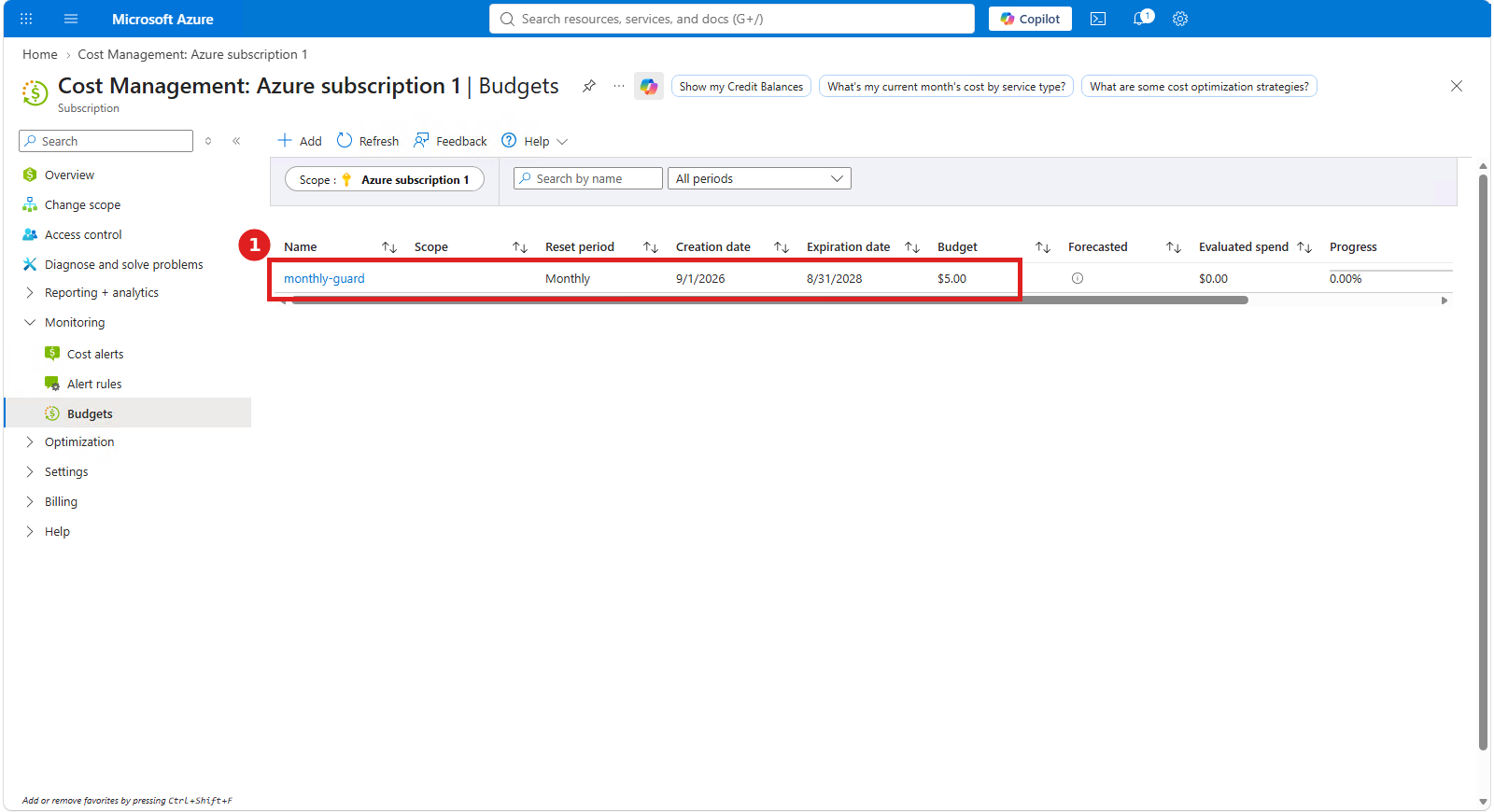The height and width of the screenshot is (812, 1494).
Task: Sort the table by Forecasted
Action: coord(1174,247)
